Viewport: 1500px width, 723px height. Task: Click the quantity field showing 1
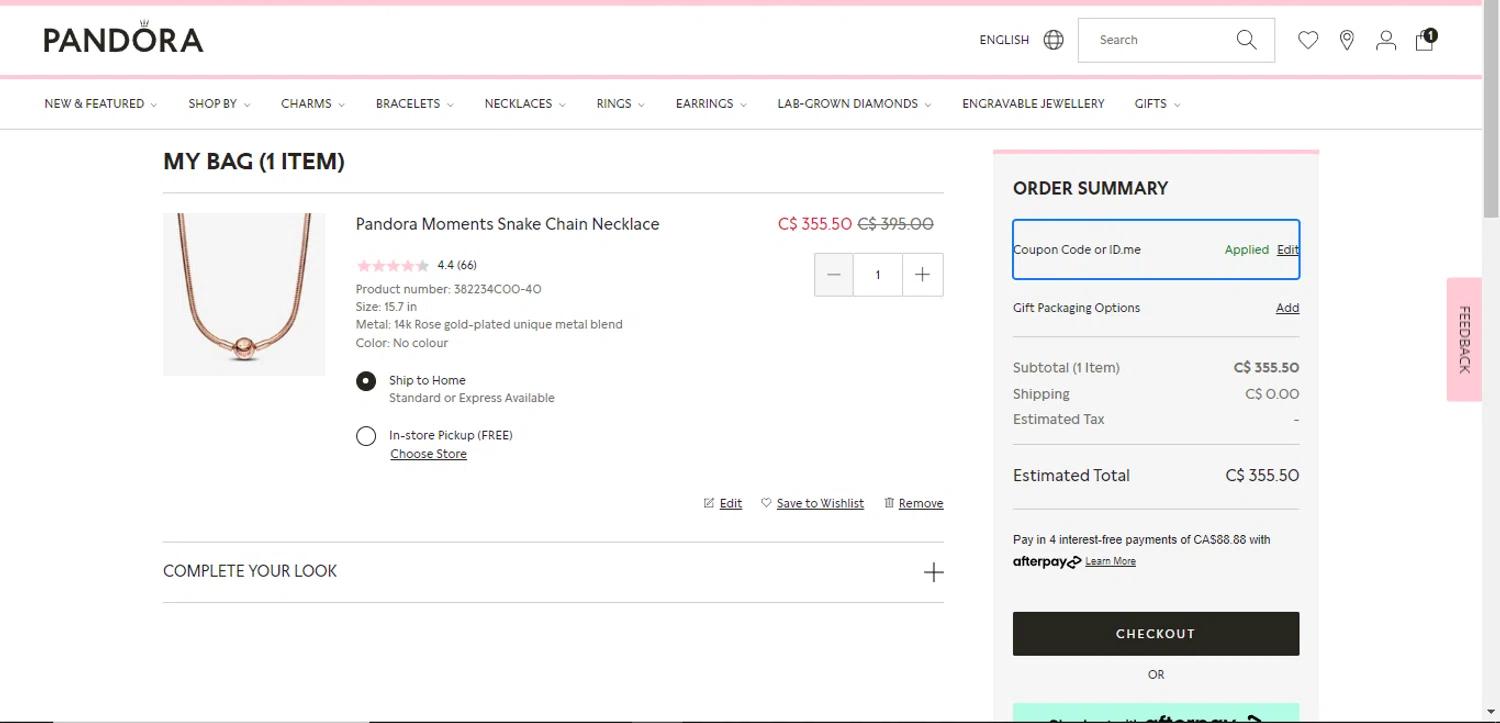click(878, 274)
